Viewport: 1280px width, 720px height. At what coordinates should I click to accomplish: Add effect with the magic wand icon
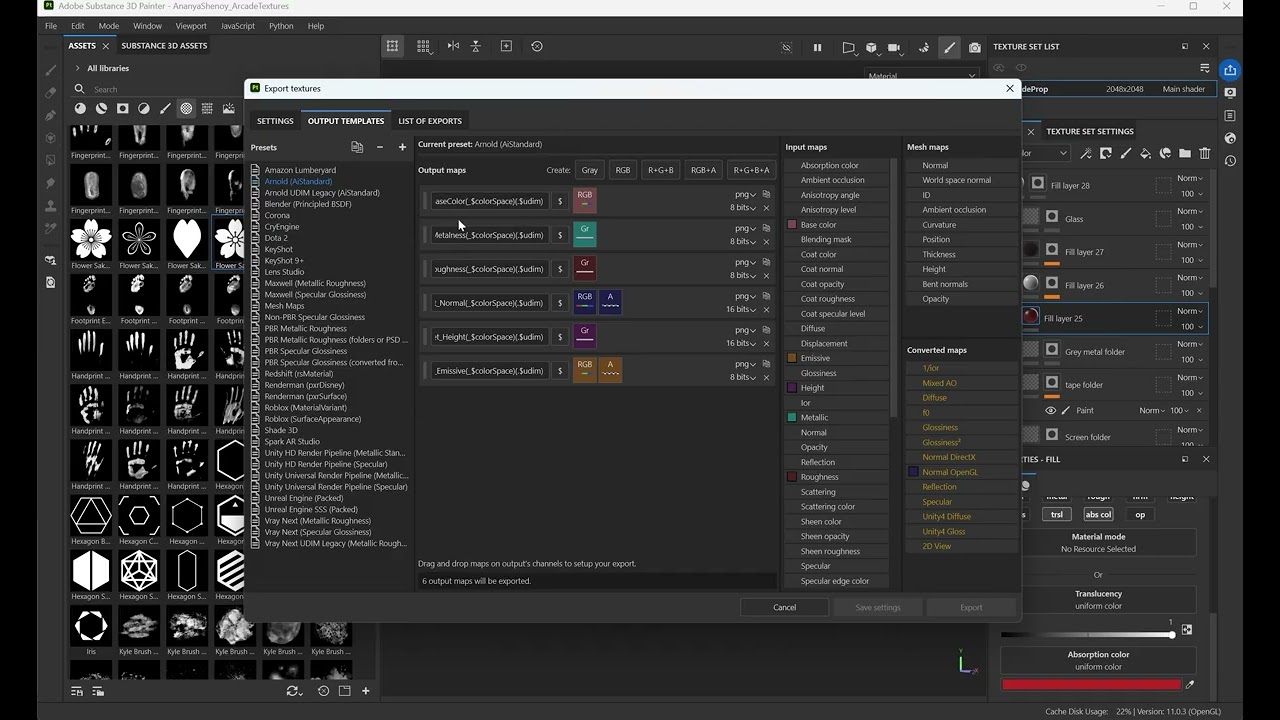[x=1086, y=153]
